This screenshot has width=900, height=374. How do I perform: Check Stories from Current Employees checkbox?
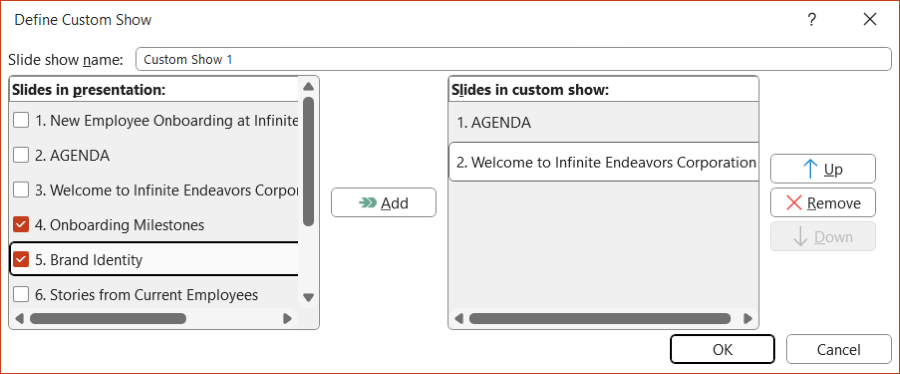tap(21, 295)
